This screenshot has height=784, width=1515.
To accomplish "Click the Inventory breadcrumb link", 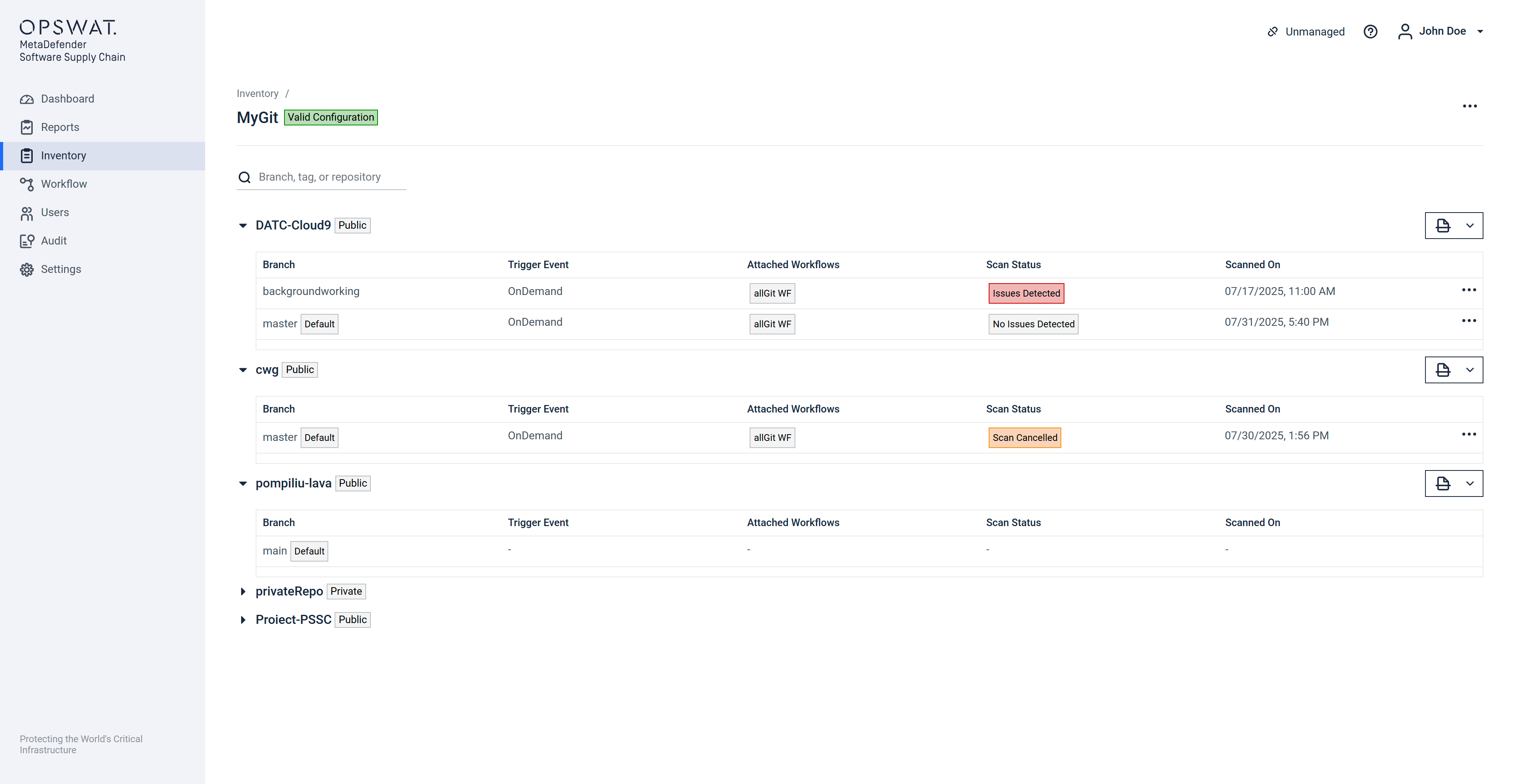I will 257,93.
